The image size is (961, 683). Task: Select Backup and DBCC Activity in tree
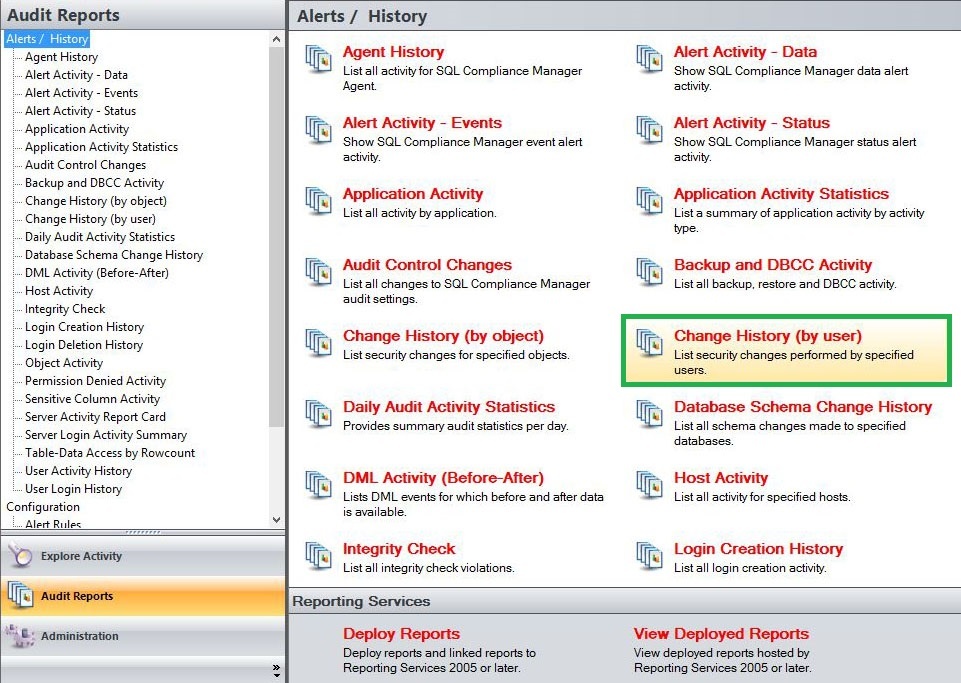94,183
